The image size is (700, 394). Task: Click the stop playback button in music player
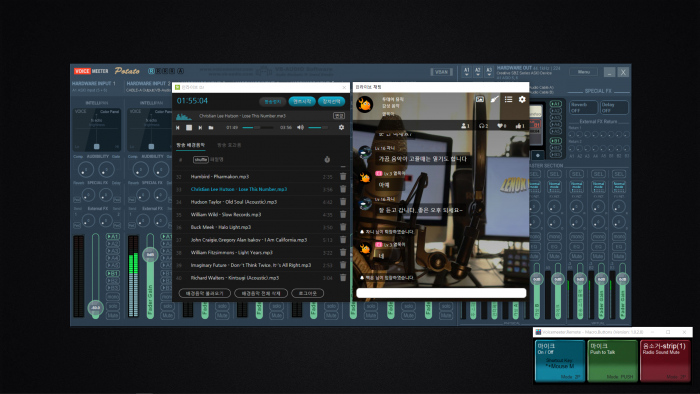[189, 128]
